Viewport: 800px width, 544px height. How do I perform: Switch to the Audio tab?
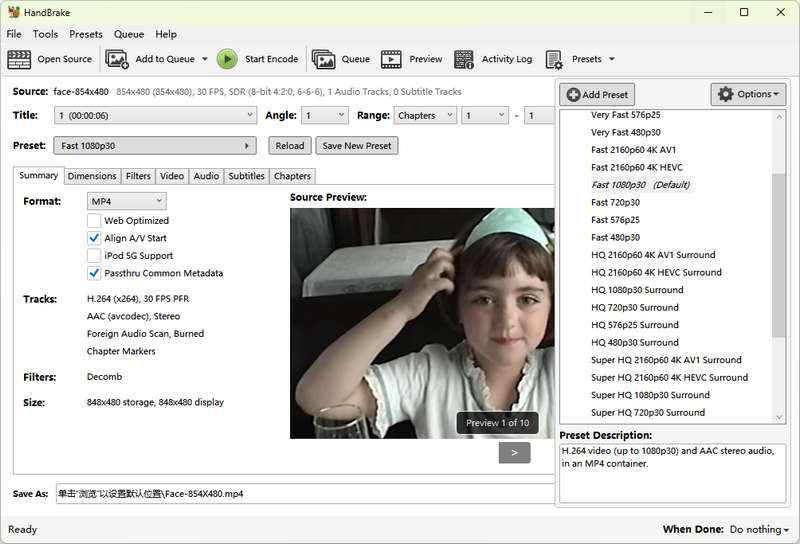[x=206, y=176]
